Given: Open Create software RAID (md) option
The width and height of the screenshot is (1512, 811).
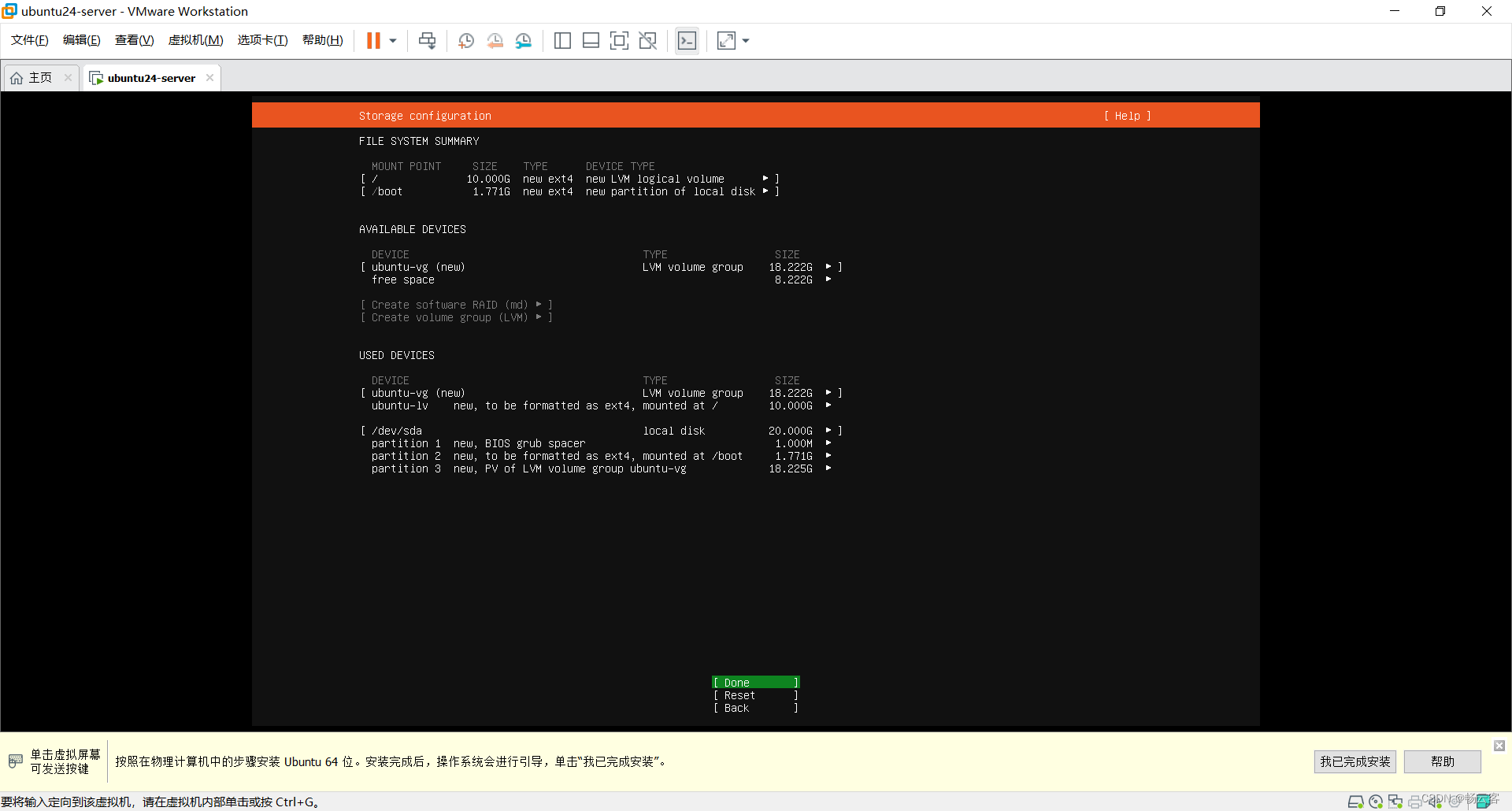Looking at the screenshot, I should coord(457,305).
